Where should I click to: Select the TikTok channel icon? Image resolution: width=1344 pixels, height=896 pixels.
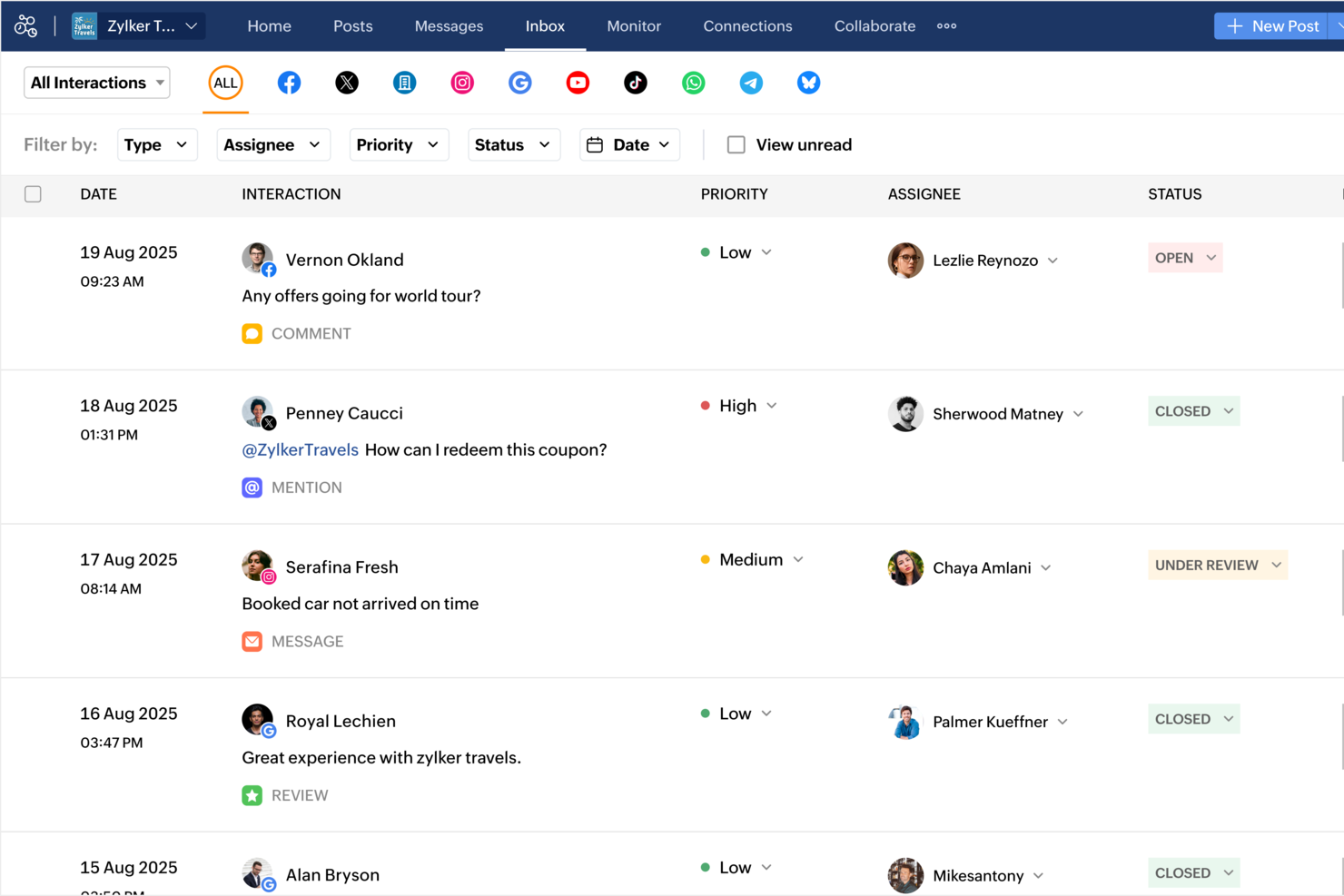coord(635,83)
